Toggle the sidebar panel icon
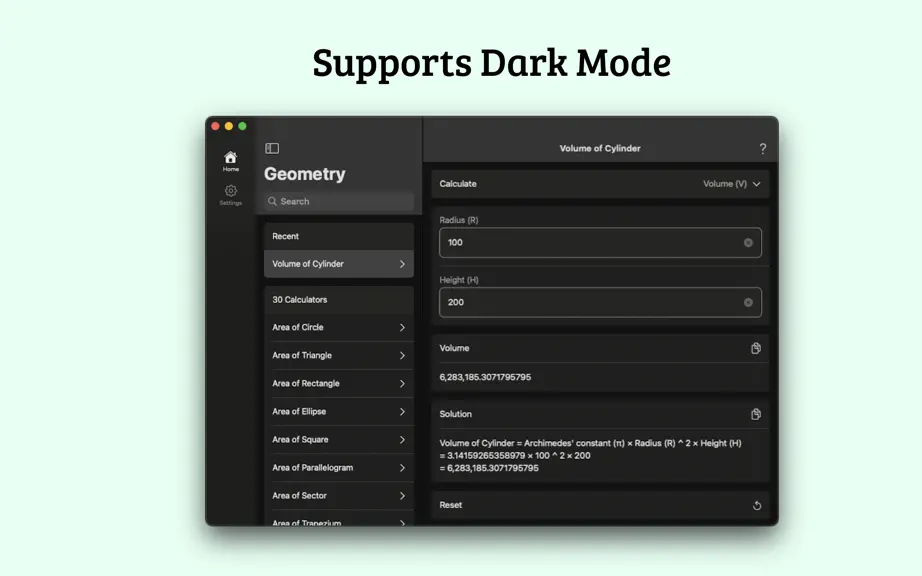 (x=272, y=148)
